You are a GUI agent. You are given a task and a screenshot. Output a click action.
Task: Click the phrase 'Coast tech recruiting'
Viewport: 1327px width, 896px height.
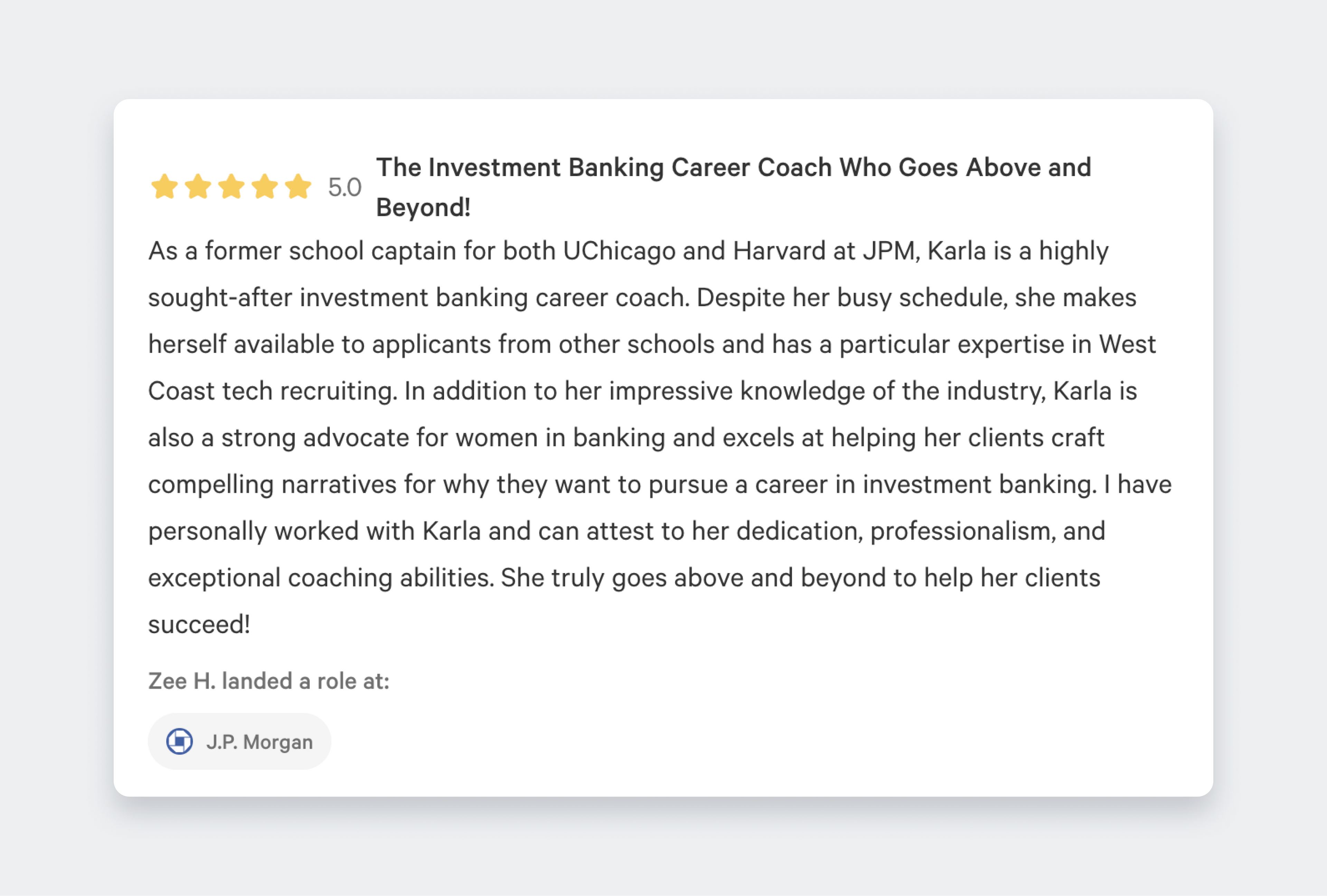coord(272,391)
